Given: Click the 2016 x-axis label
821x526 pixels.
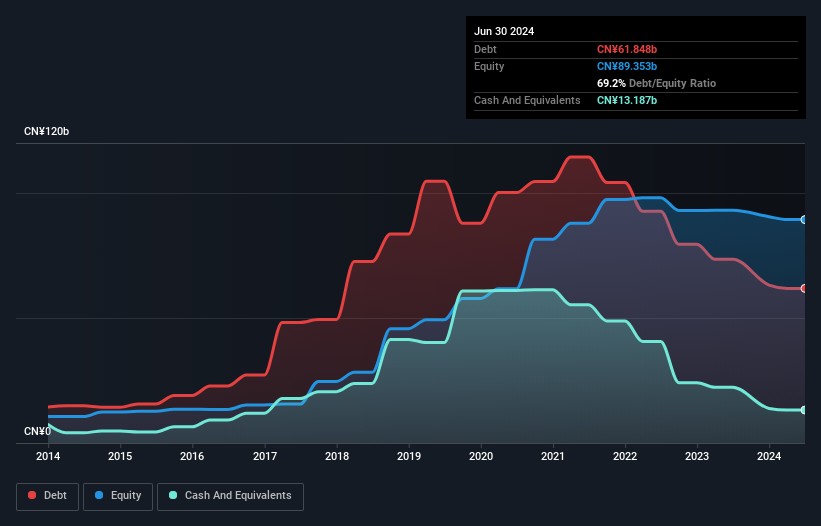Looking at the screenshot, I should [x=192, y=456].
